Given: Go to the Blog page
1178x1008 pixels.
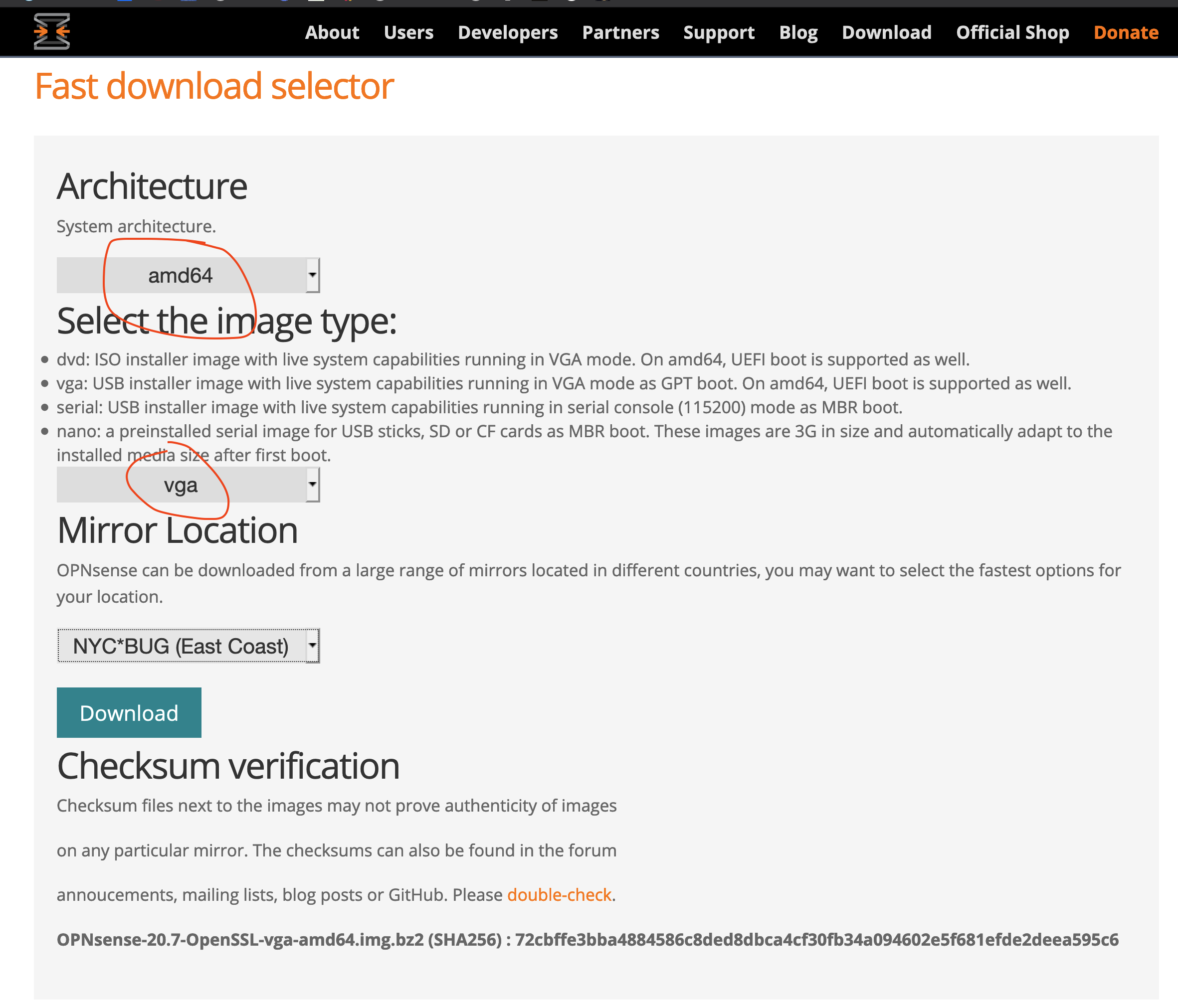Looking at the screenshot, I should (x=798, y=32).
